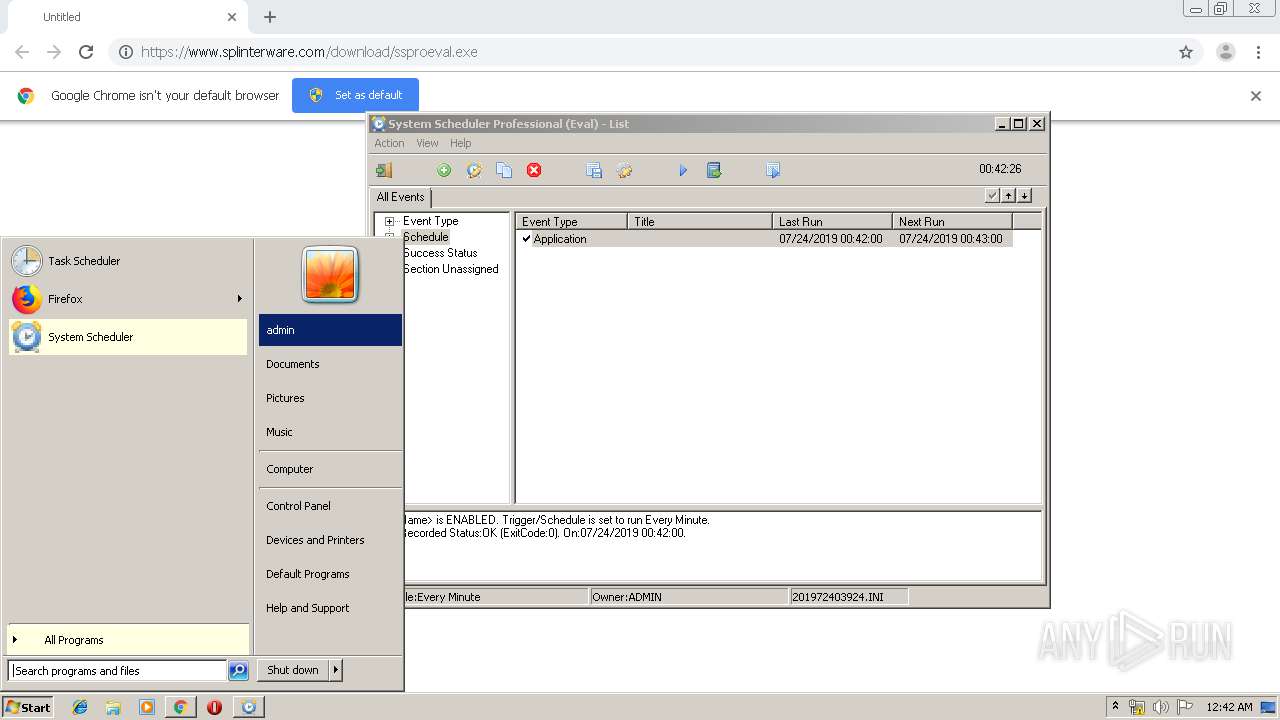Open System Scheduler from Start menu
Image resolution: width=1280 pixels, height=720 pixels.
(128, 337)
